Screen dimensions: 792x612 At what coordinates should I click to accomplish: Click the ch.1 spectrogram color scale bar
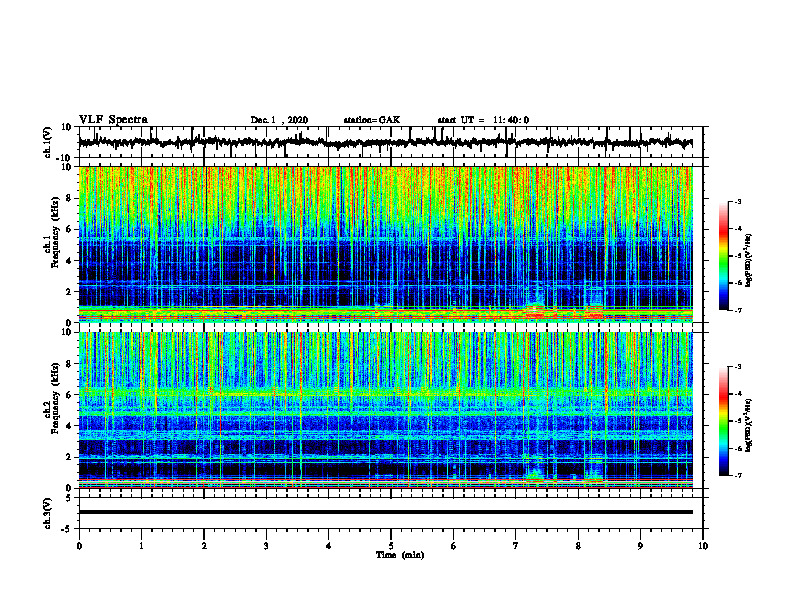tap(723, 256)
